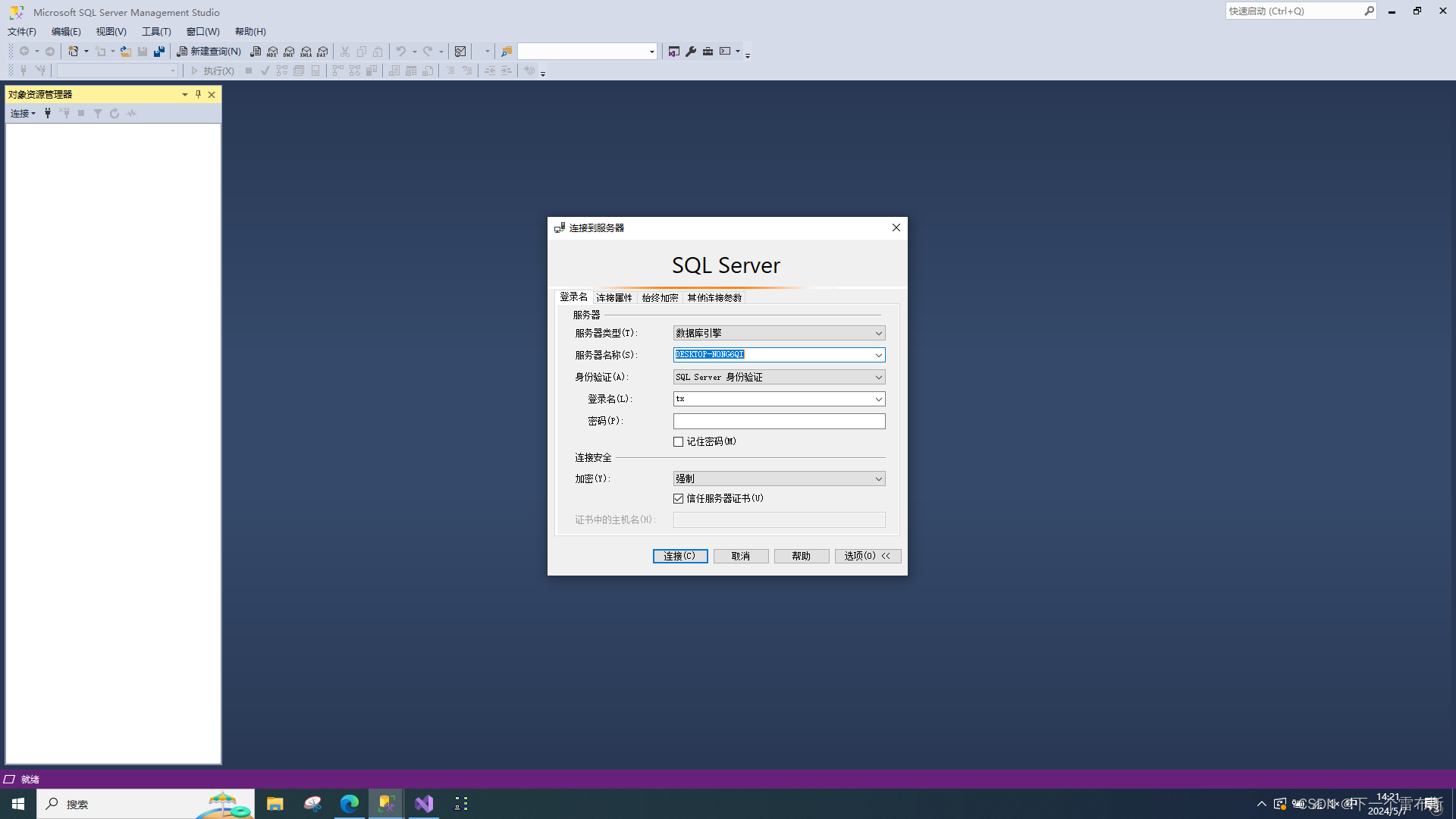Image resolution: width=1456 pixels, height=819 pixels.
Task: Open Microsoft Edge from taskbar
Action: tap(350, 804)
